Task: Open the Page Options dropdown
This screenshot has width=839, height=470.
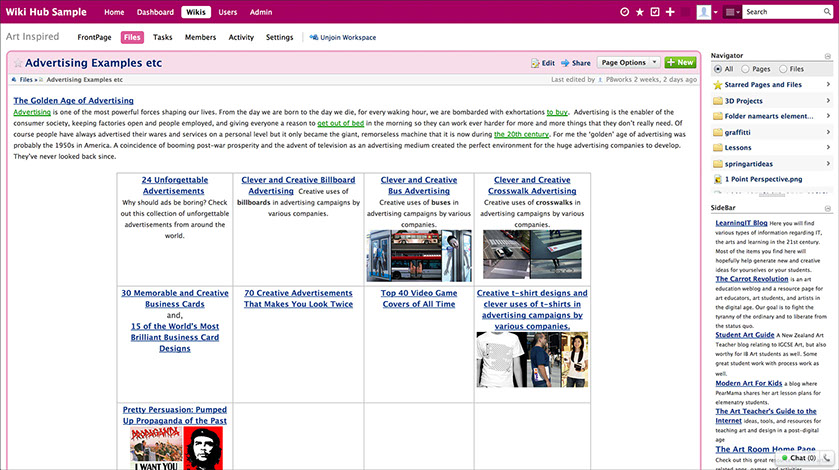Action: [x=628, y=63]
